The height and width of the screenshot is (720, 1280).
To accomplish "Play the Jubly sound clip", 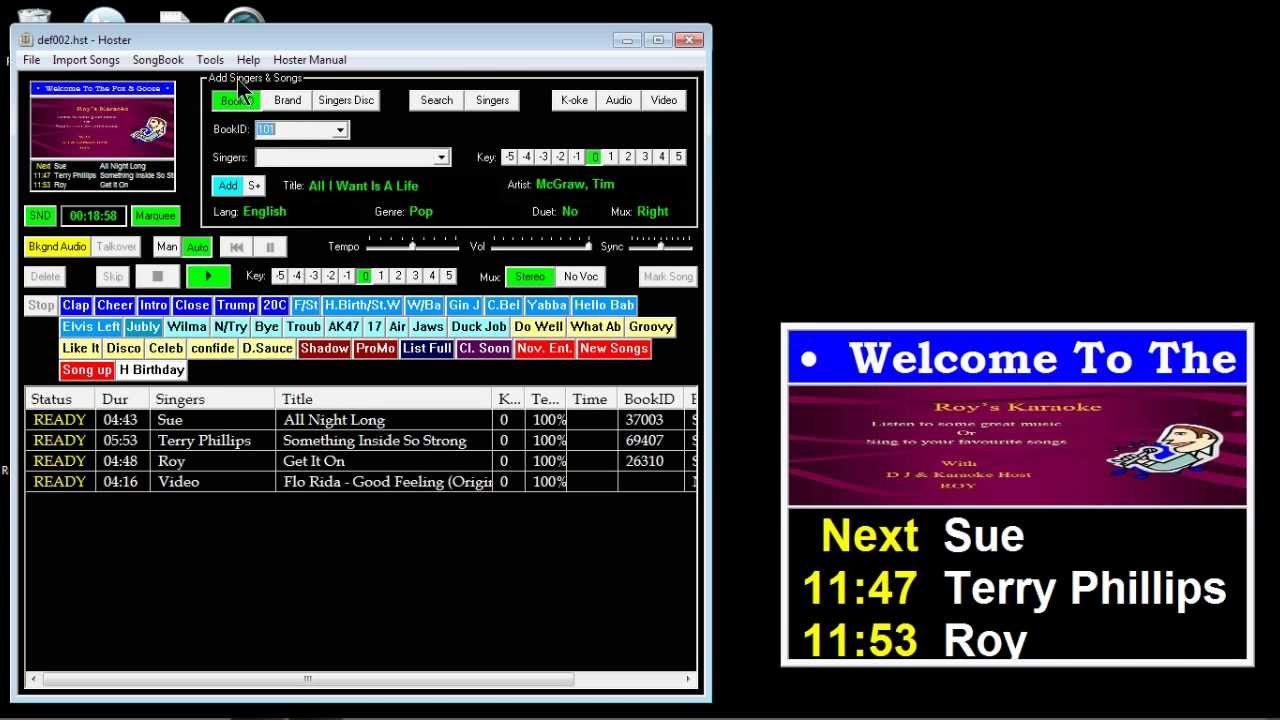I will click(143, 327).
